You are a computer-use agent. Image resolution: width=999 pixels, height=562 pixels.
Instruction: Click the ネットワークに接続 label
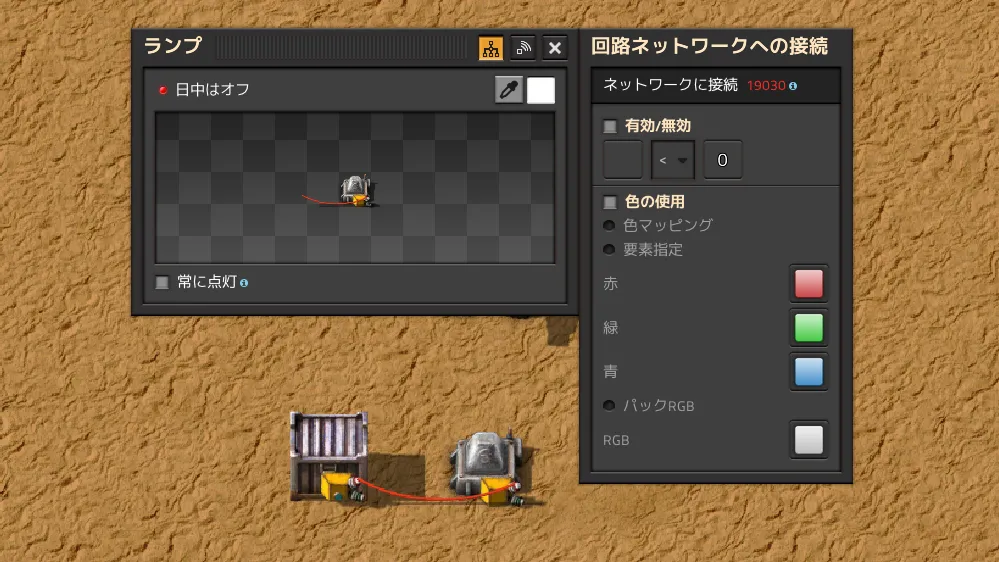click(x=670, y=85)
